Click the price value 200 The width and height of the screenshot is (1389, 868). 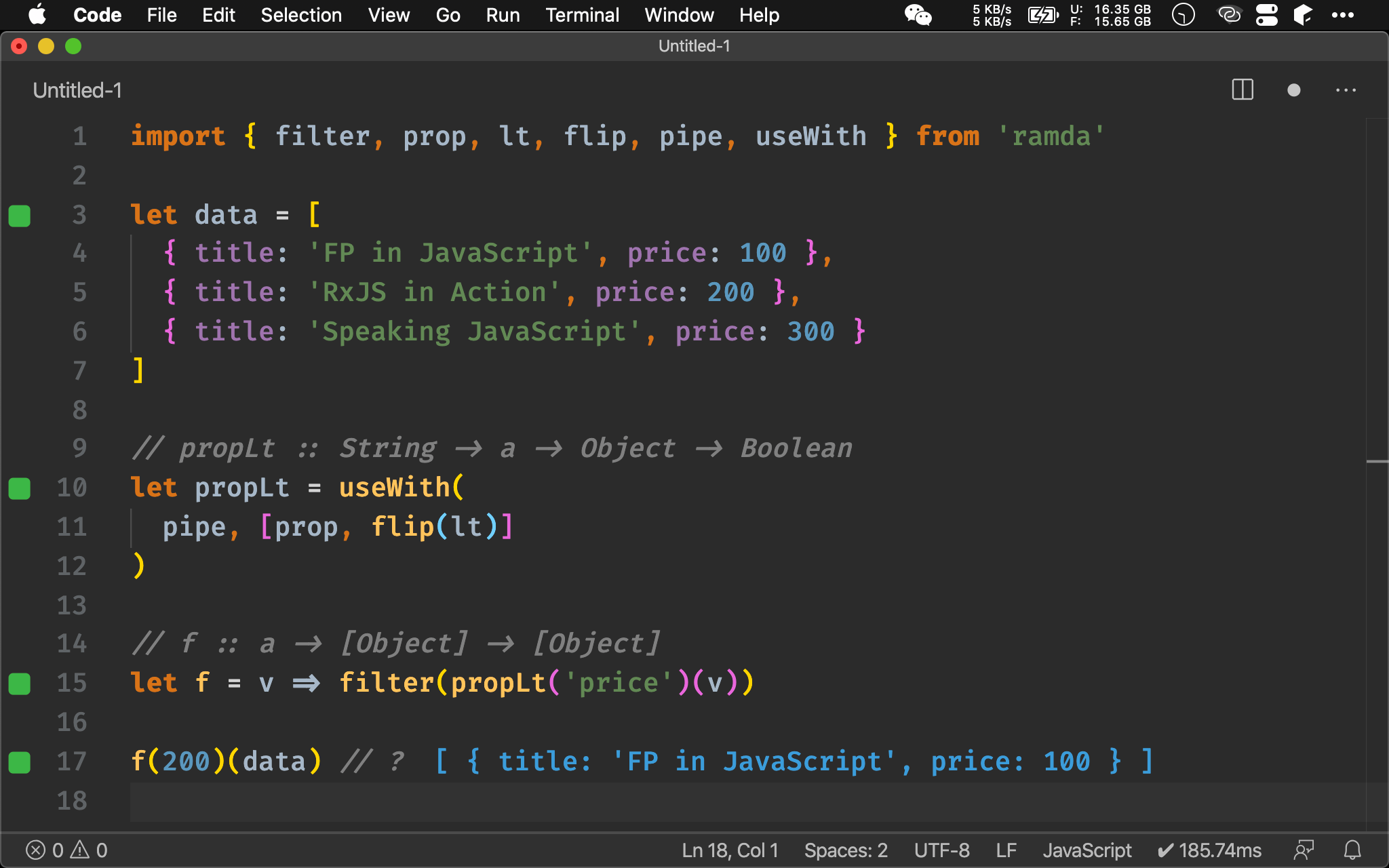730,292
